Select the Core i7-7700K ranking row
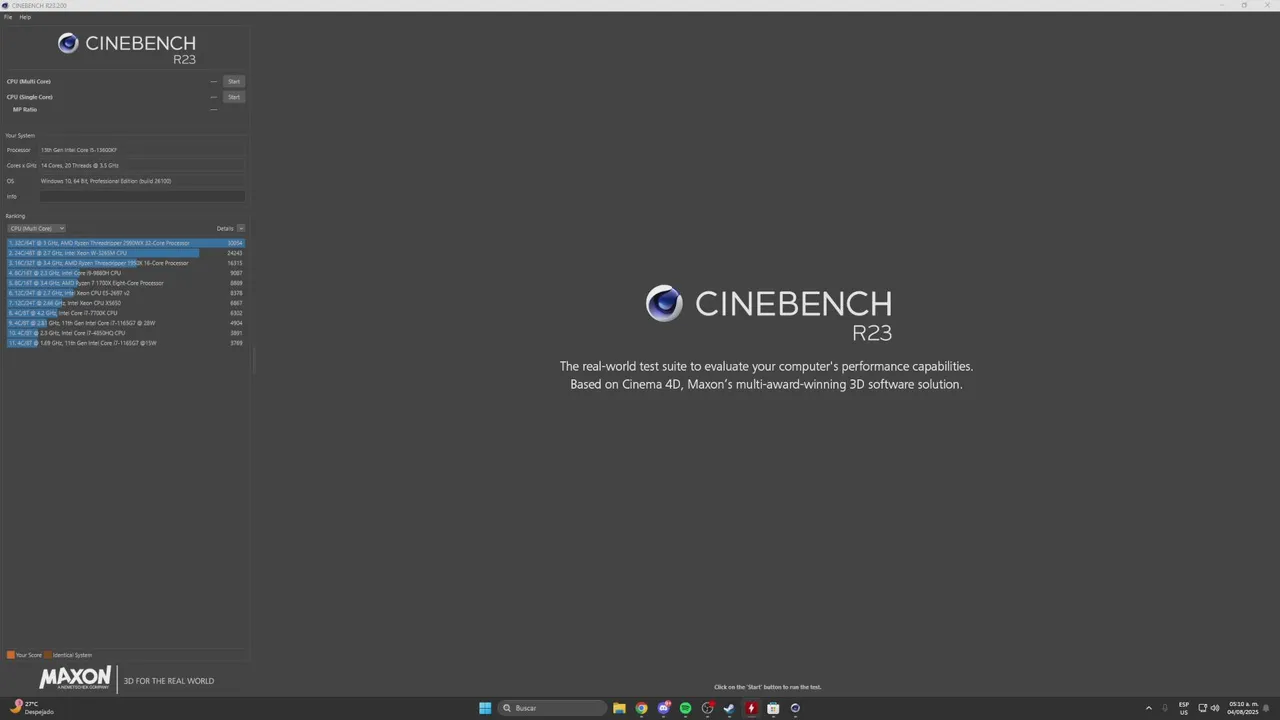 (126, 313)
